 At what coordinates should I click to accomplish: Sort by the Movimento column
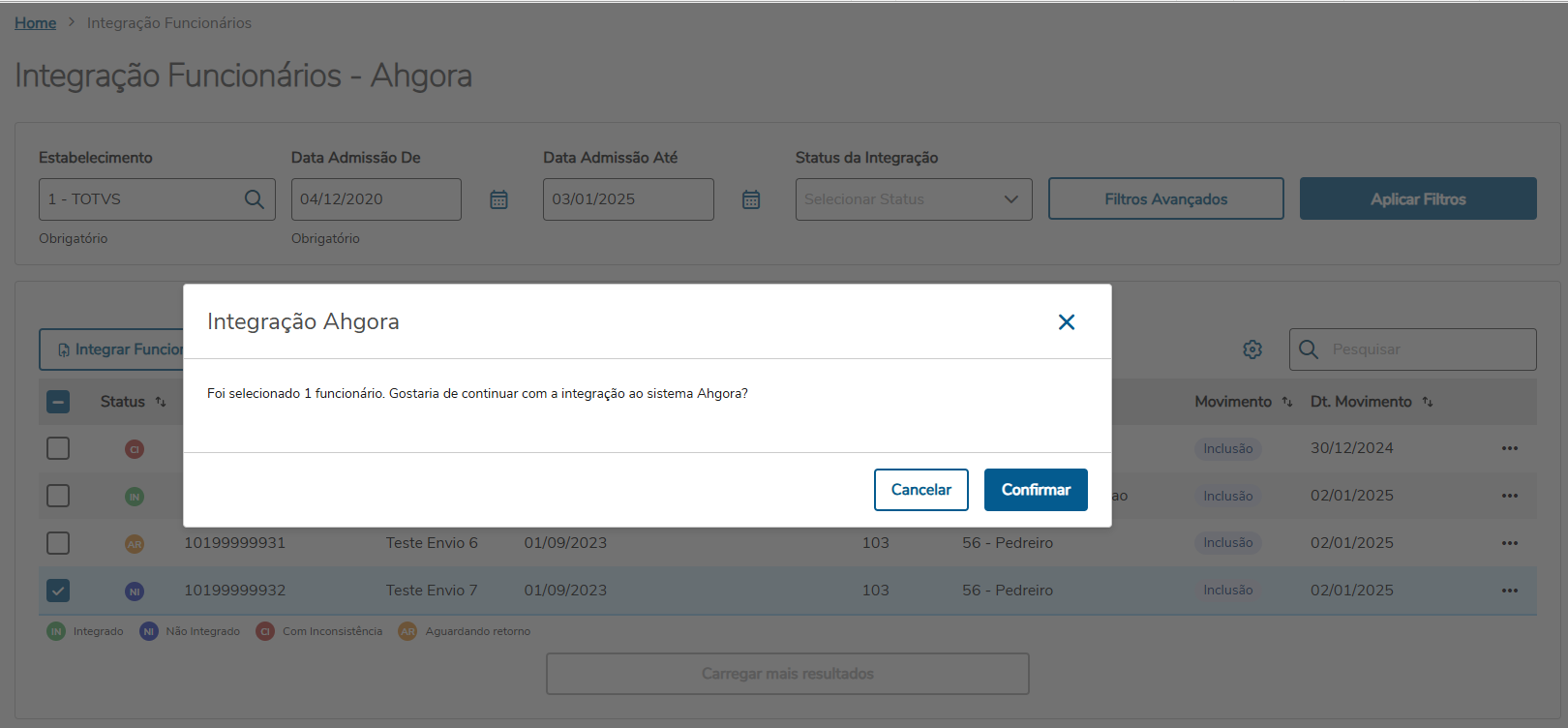pos(1287,402)
